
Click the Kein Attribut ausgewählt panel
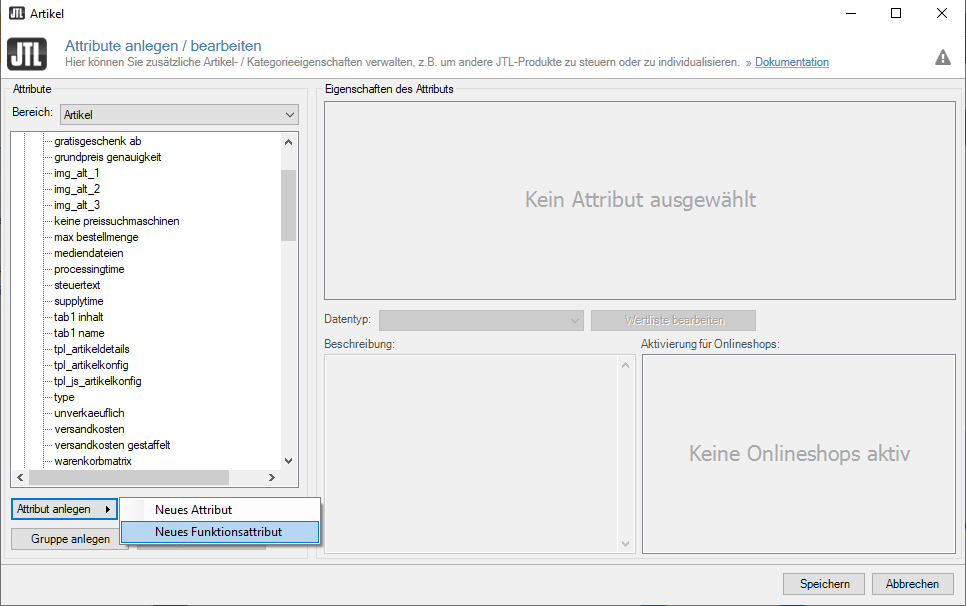click(640, 201)
